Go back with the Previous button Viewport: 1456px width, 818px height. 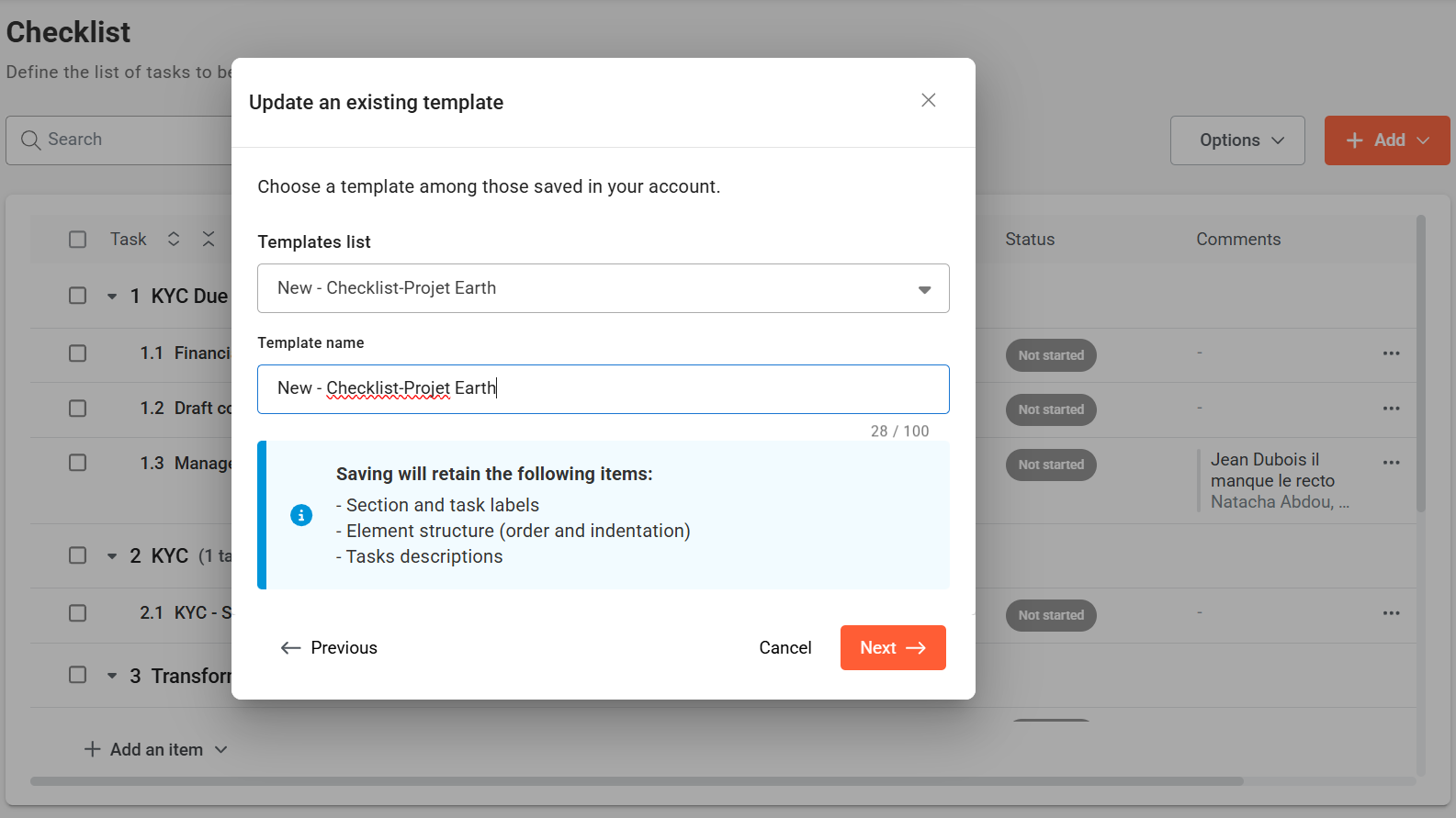(329, 647)
